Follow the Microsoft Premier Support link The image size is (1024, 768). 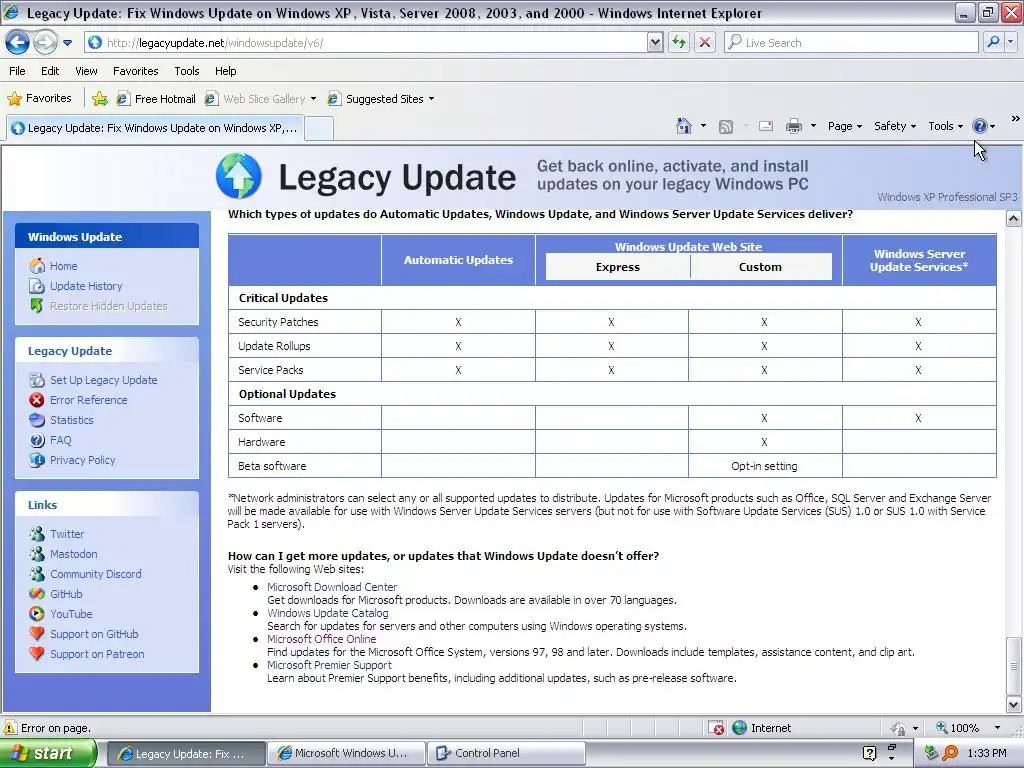pyautogui.click(x=329, y=665)
